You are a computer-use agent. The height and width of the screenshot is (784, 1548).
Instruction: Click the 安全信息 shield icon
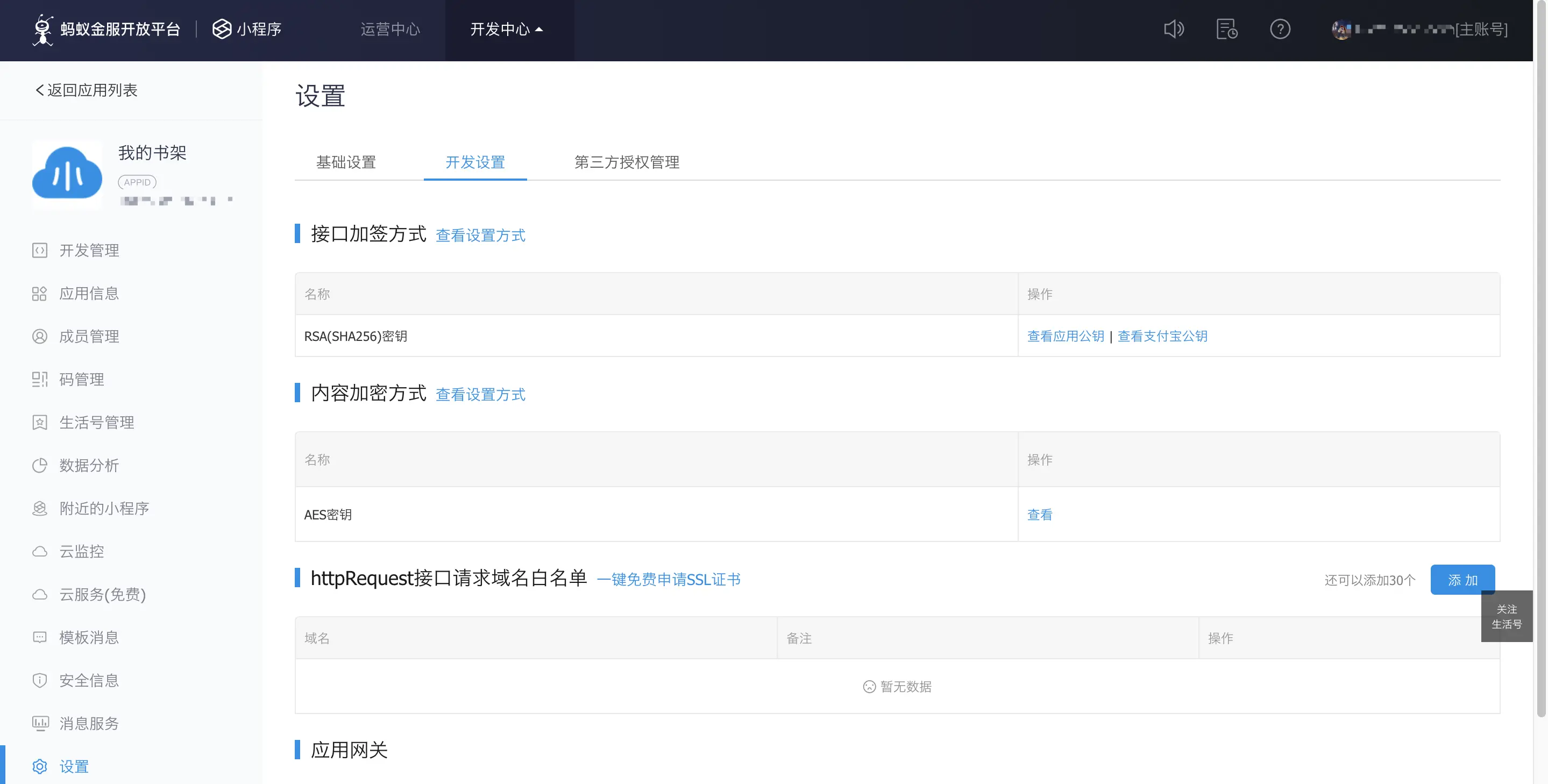pos(40,681)
